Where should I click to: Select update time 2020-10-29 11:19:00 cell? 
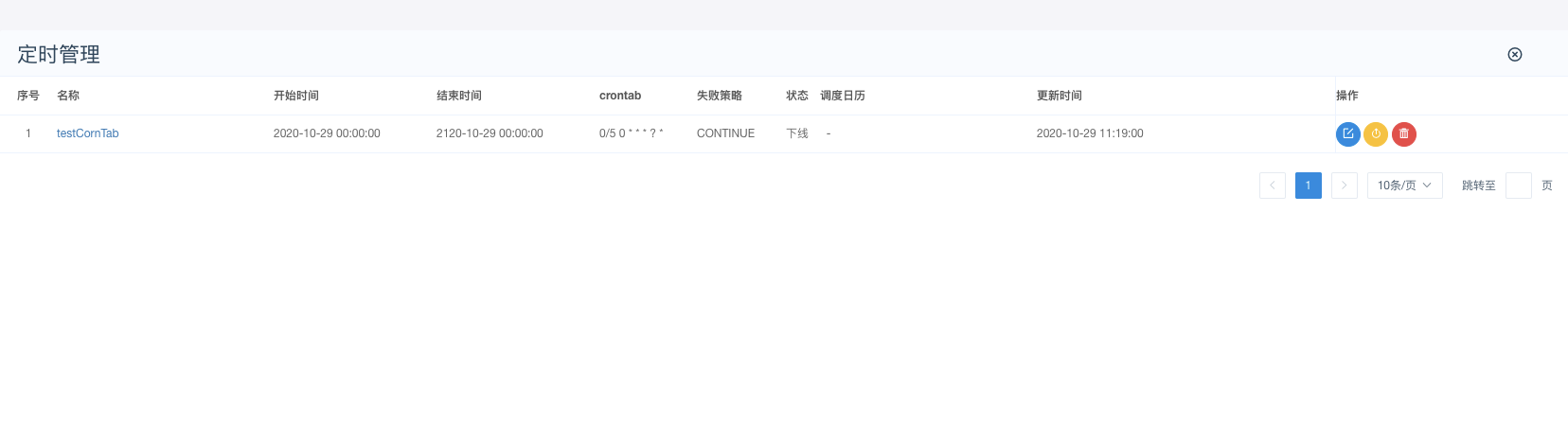coord(1090,133)
